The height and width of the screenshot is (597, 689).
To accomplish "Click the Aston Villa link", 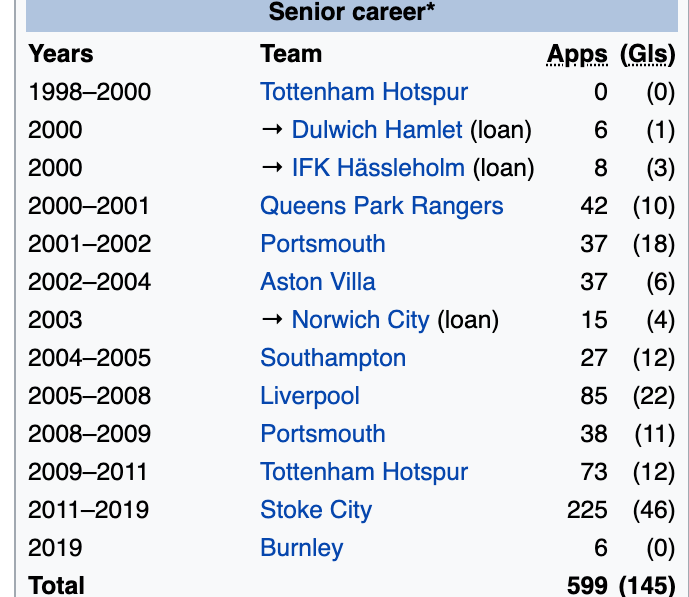I will coord(318,282).
